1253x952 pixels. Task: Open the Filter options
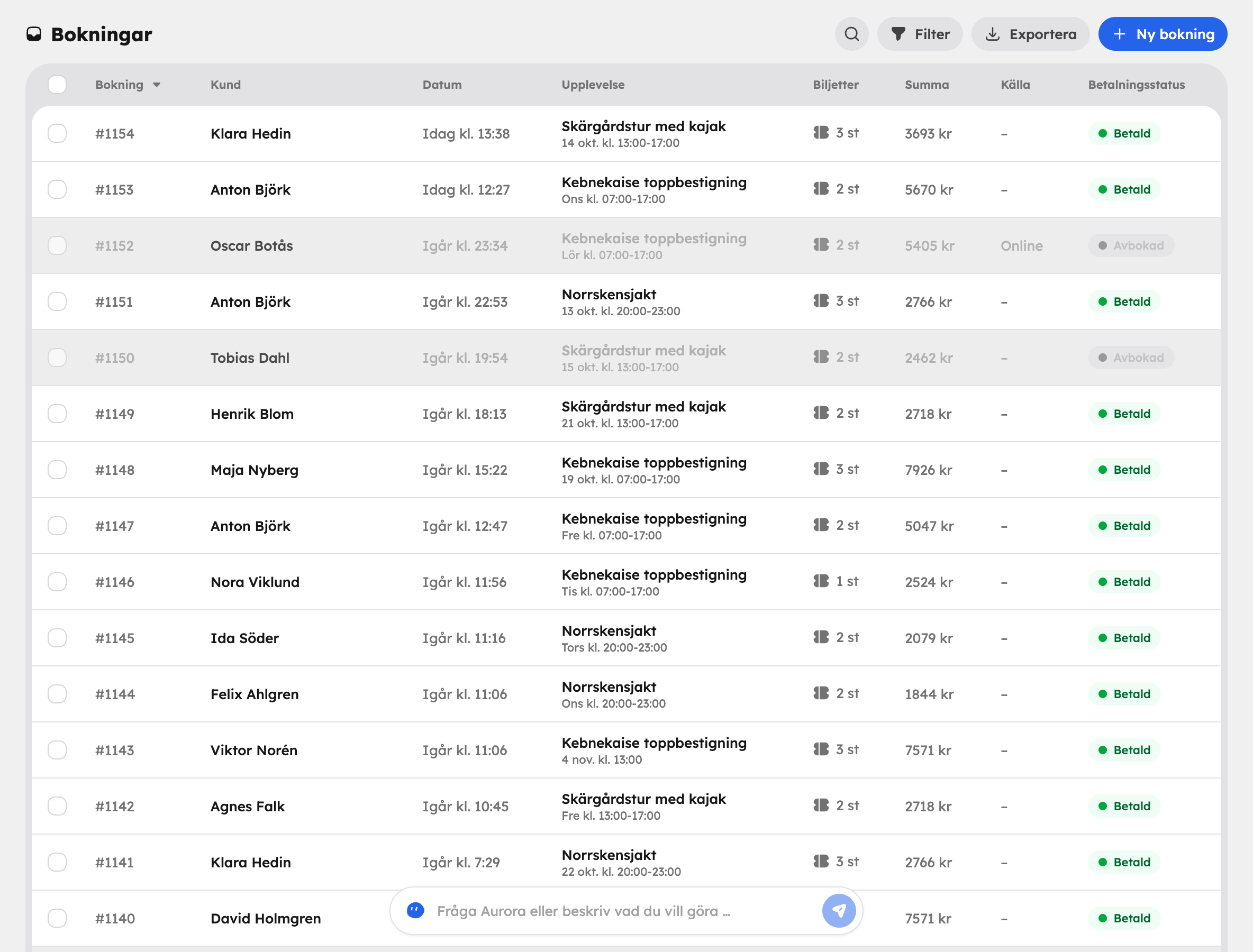coord(920,34)
